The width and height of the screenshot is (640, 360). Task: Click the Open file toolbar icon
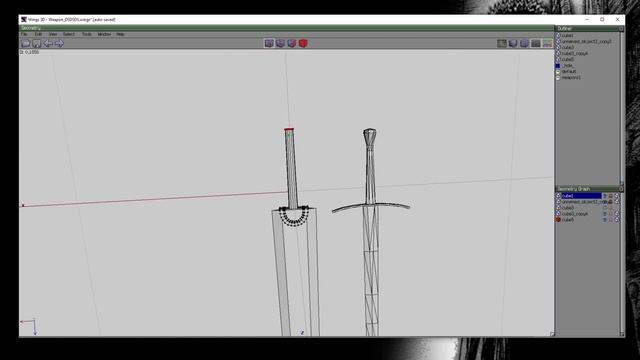[x=26, y=43]
